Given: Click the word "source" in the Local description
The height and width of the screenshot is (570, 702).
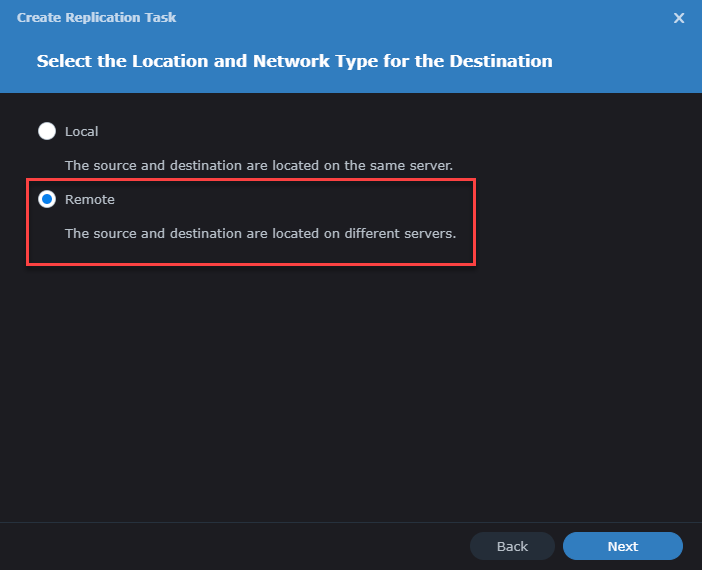Looking at the screenshot, I should coord(114,165).
